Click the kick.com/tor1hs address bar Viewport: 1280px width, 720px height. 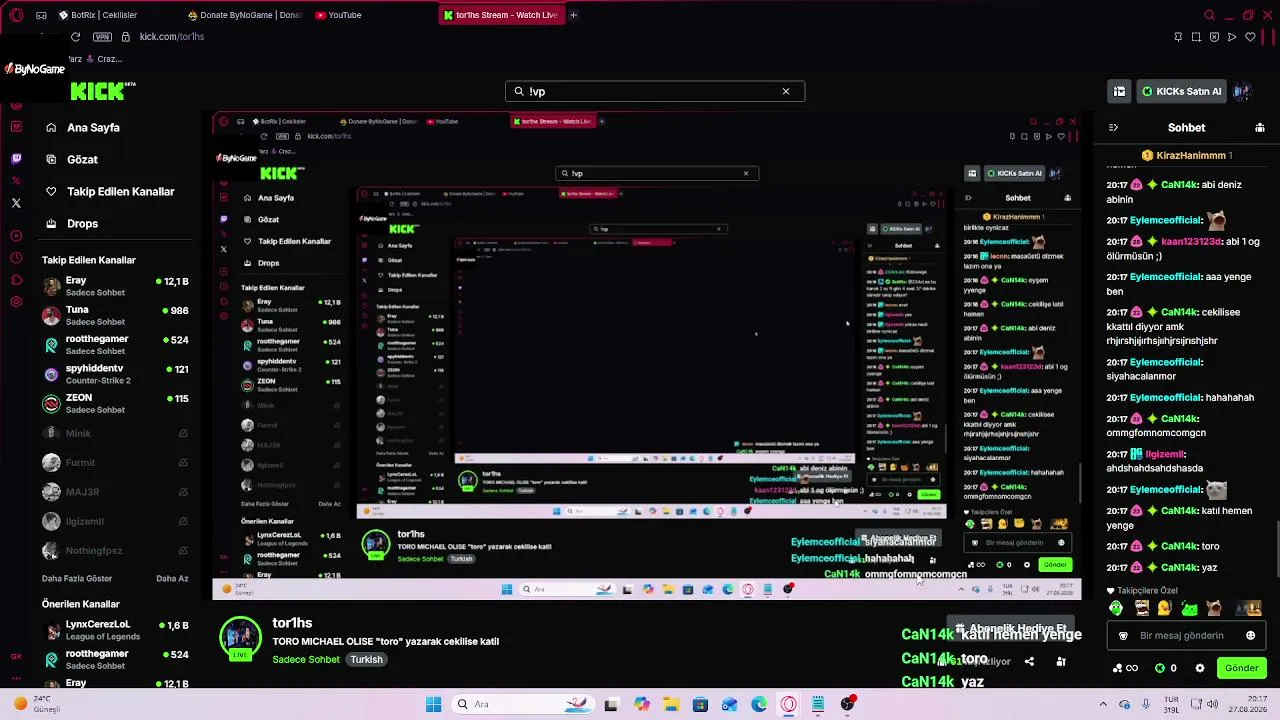click(x=172, y=37)
